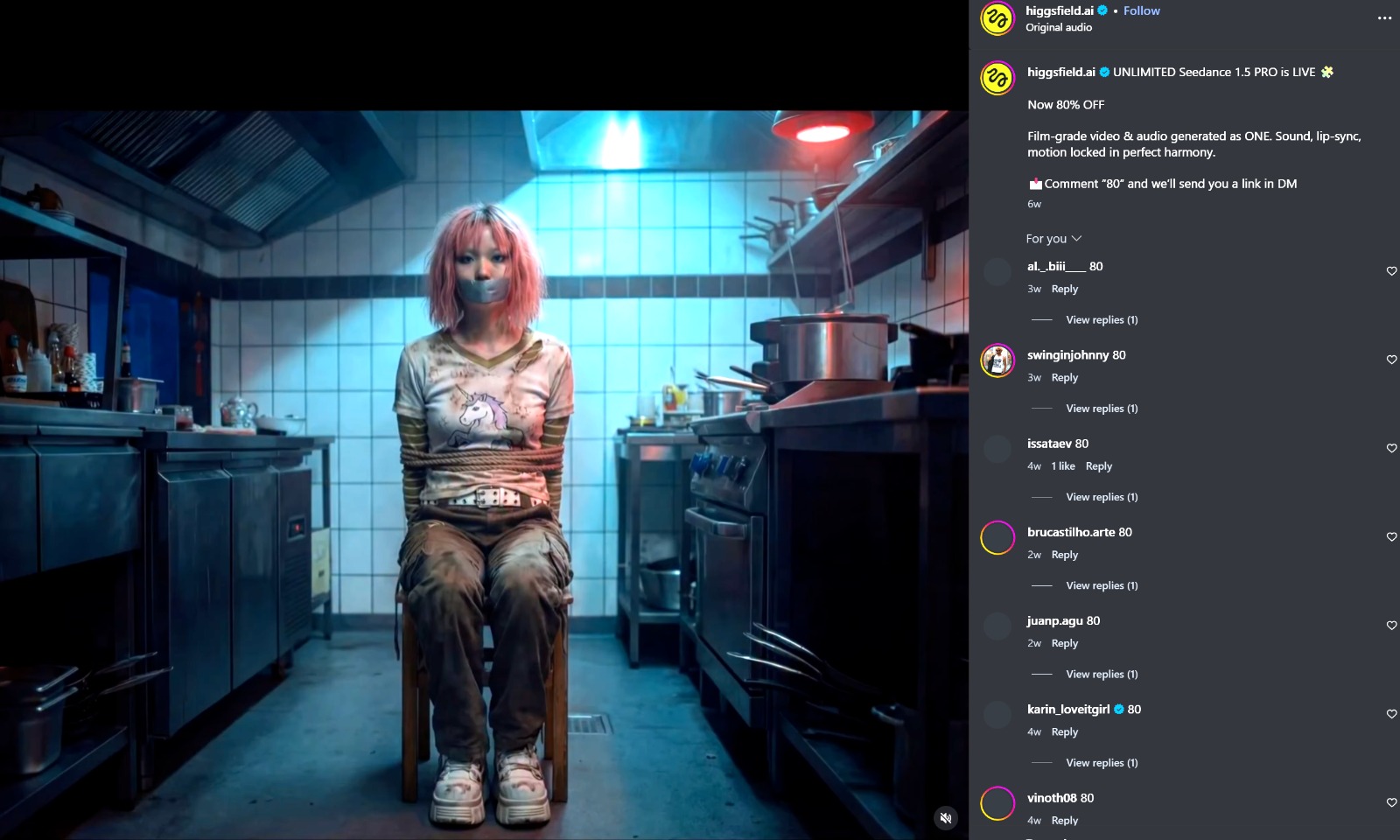Open the juanp.agu username link
1400x840 pixels.
1055,620
